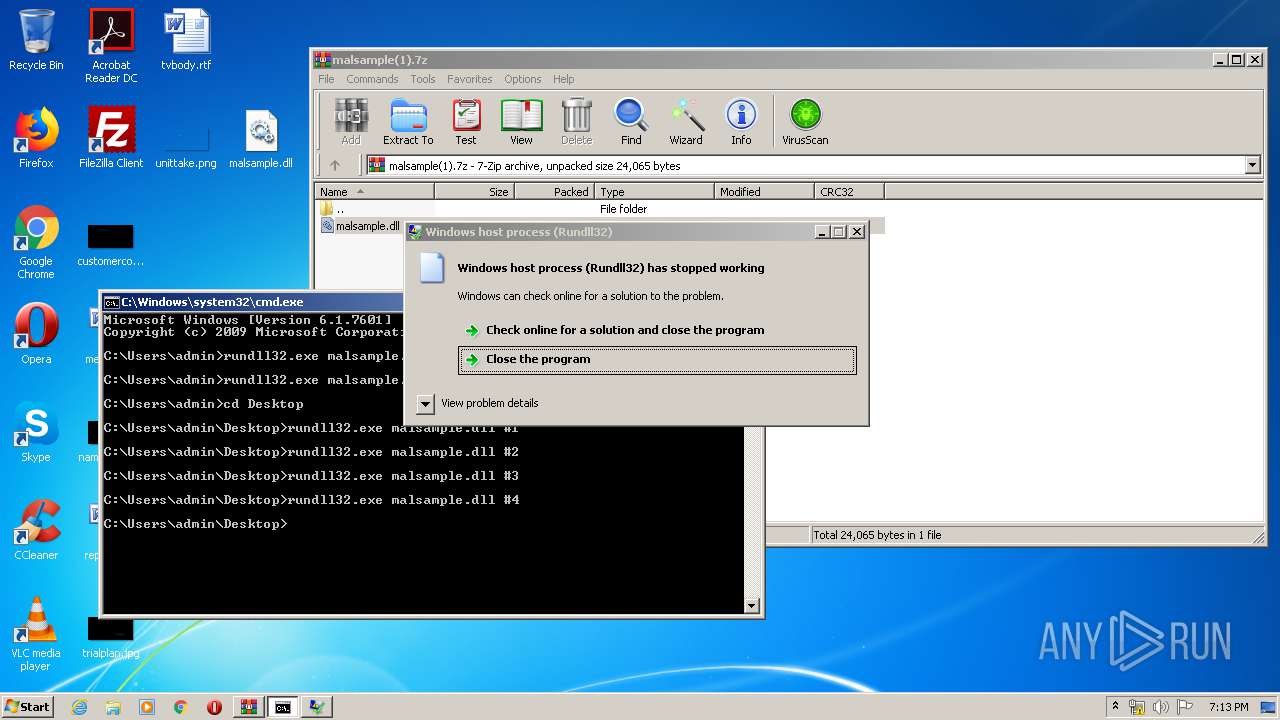Viewport: 1280px width, 720px height.
Task: Click the VirusScan toolbar icon
Action: 805,122
